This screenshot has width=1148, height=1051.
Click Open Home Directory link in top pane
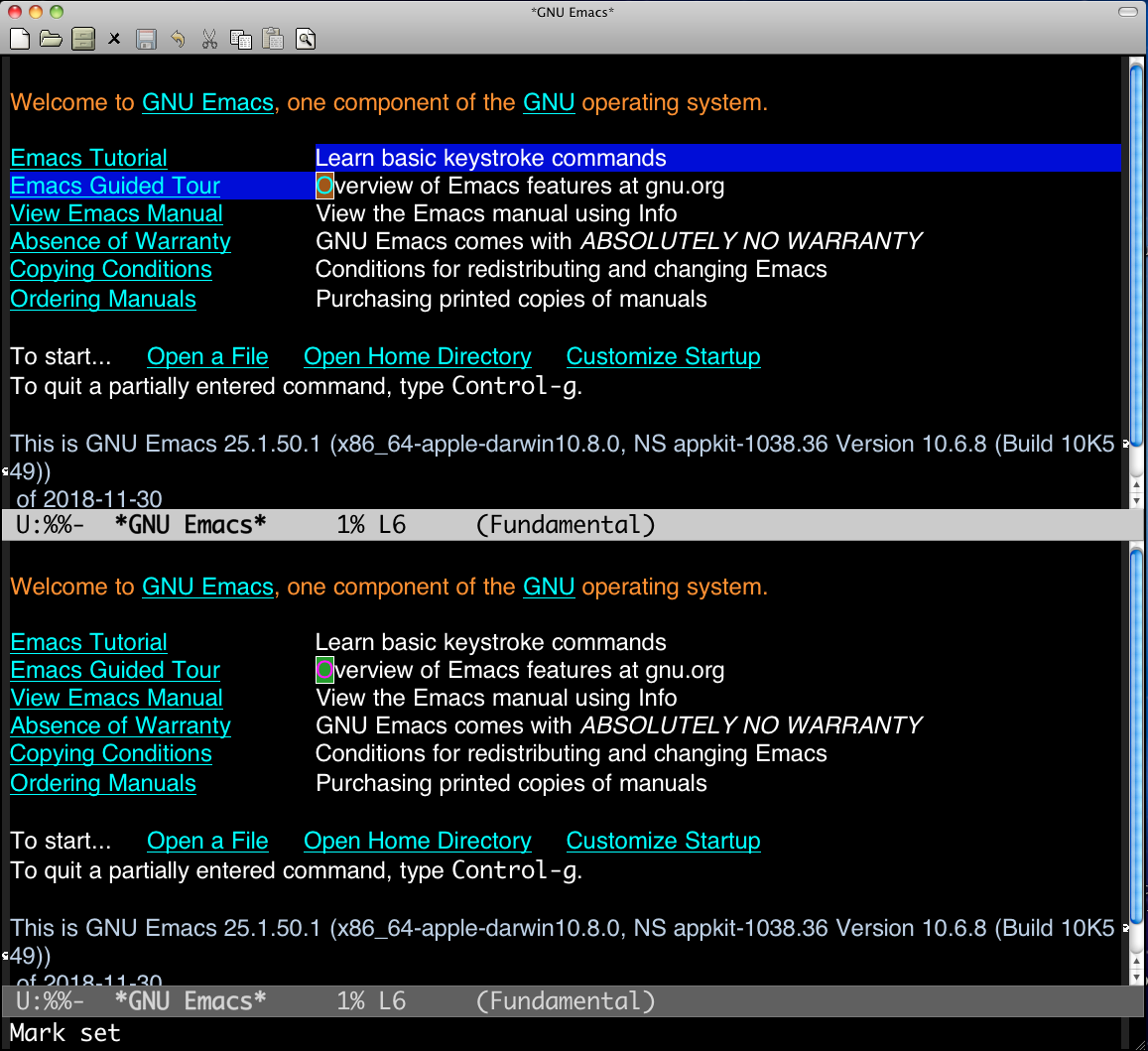418,356
